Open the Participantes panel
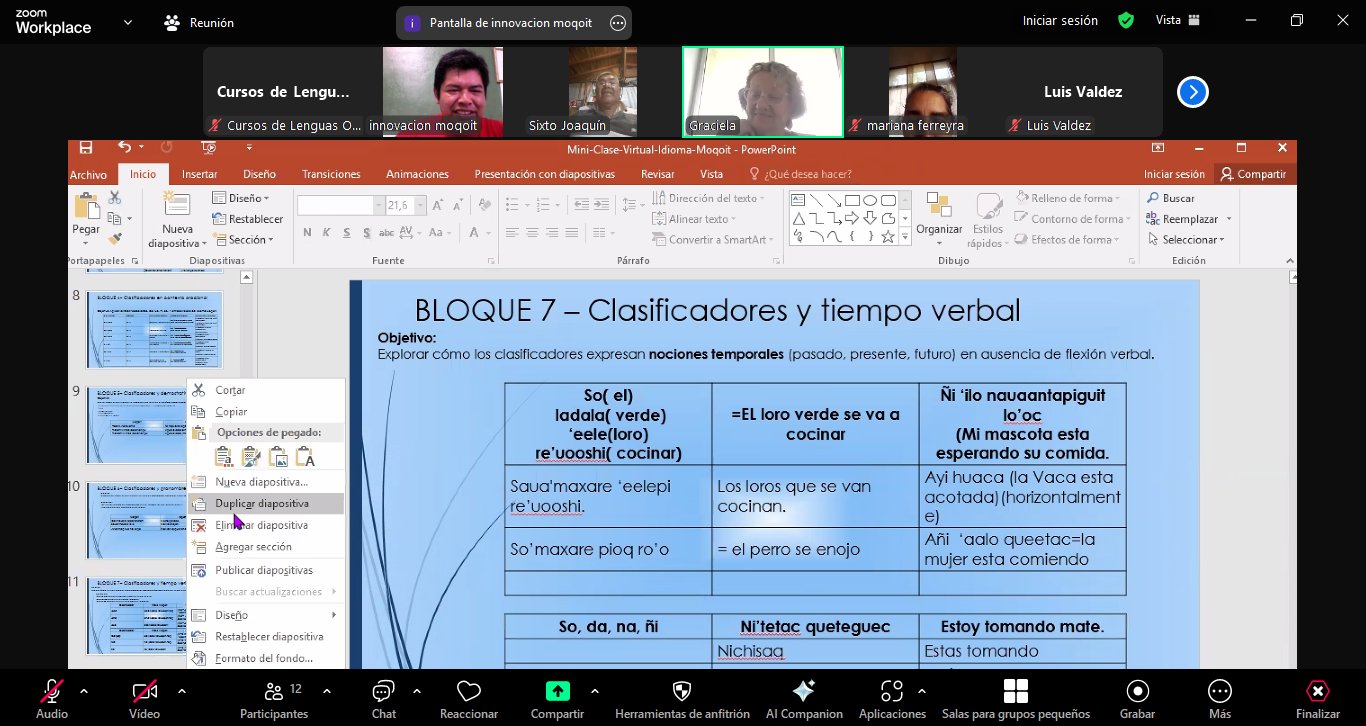Image resolution: width=1366 pixels, height=726 pixels. (x=274, y=692)
